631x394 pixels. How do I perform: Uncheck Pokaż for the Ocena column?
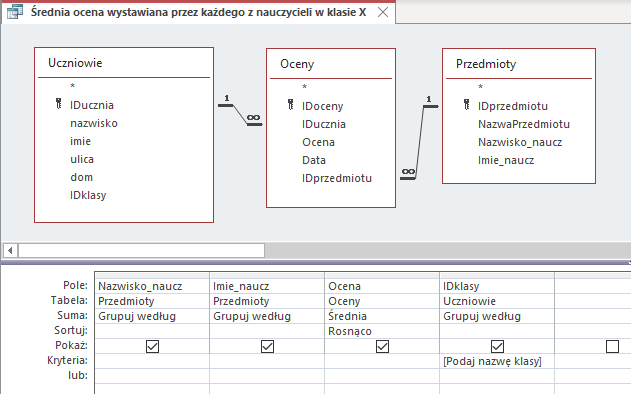pos(382,346)
